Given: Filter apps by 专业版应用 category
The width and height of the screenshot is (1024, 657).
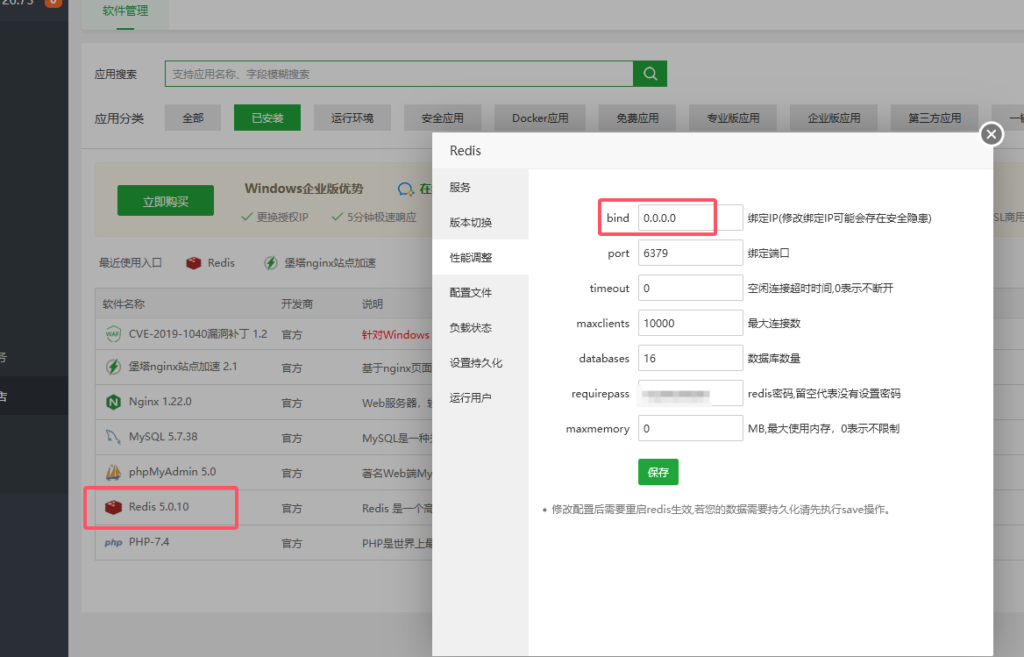Looking at the screenshot, I should point(733,118).
